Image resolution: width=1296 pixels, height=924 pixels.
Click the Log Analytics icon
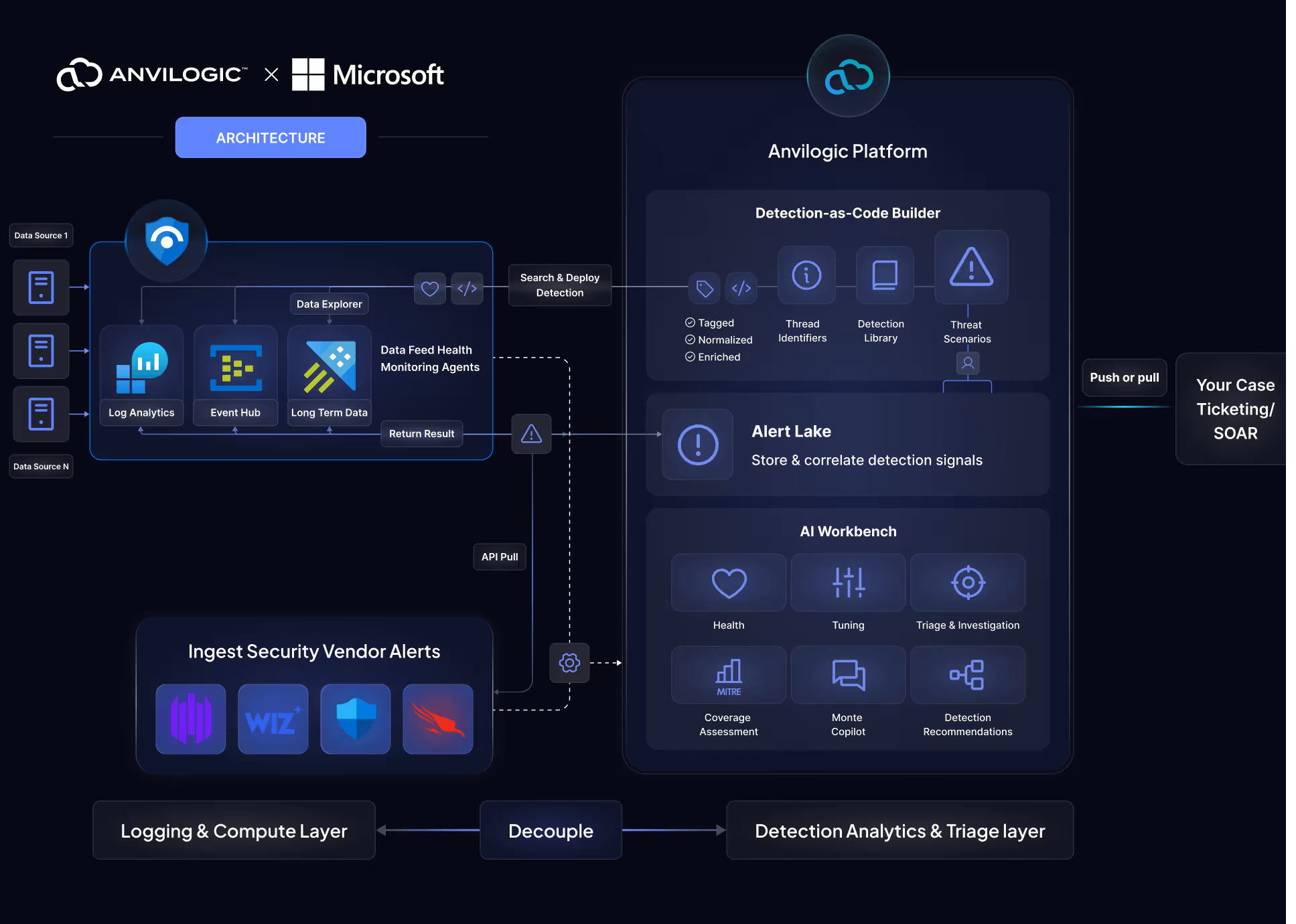pyautogui.click(x=141, y=368)
